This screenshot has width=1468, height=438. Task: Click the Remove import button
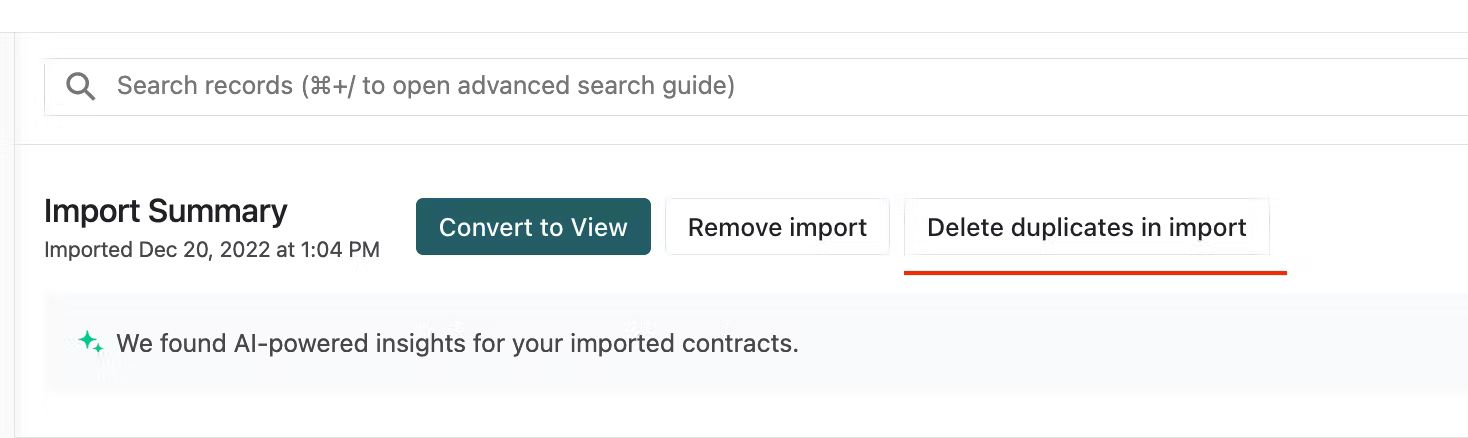pyautogui.click(x=777, y=227)
